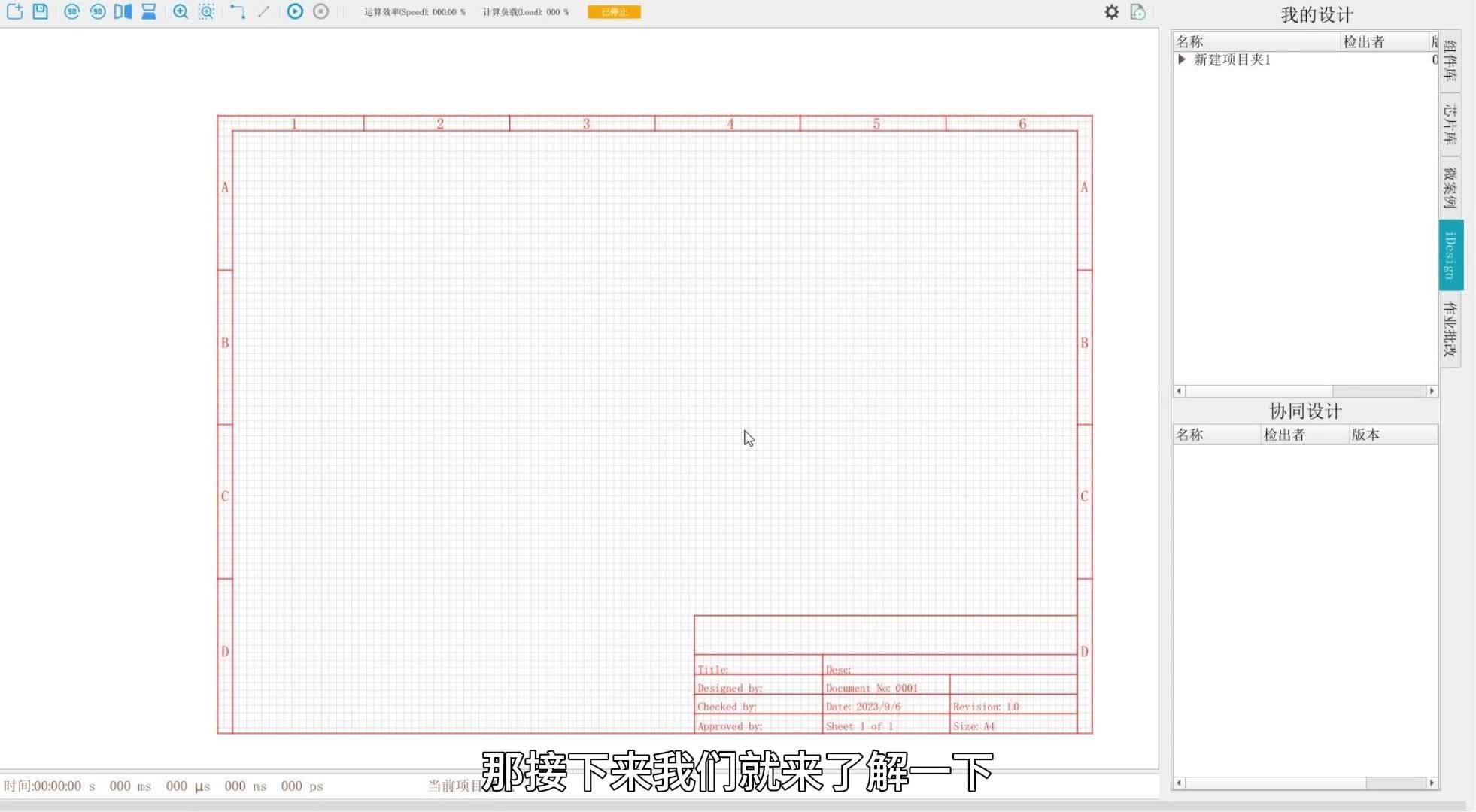Flip component horizontally using mirror icon
The image size is (1476, 812).
click(123, 11)
